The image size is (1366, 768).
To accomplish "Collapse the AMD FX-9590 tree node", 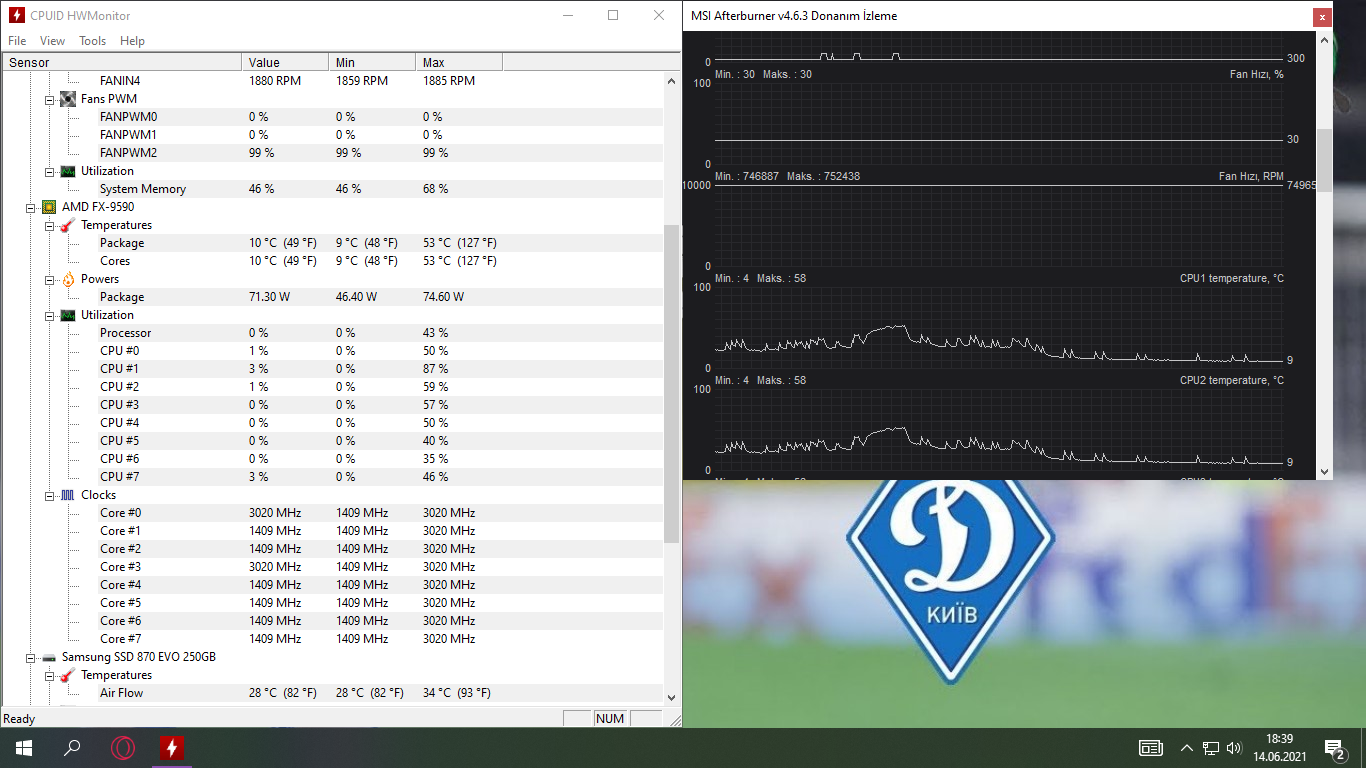I will 31,207.
